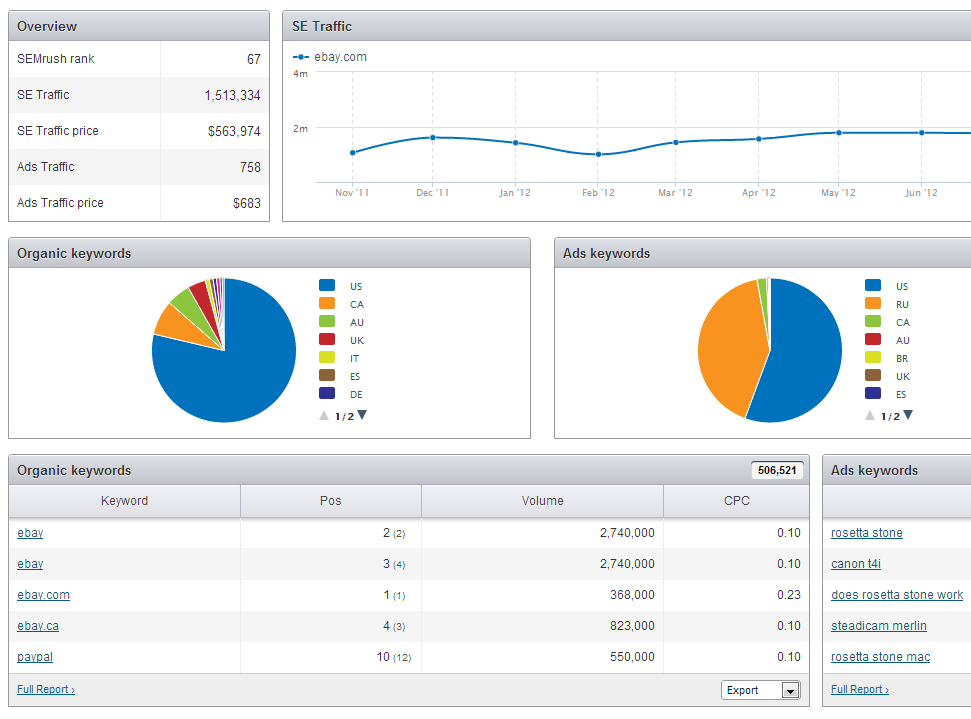Sort by the CPC column header

coord(737,500)
